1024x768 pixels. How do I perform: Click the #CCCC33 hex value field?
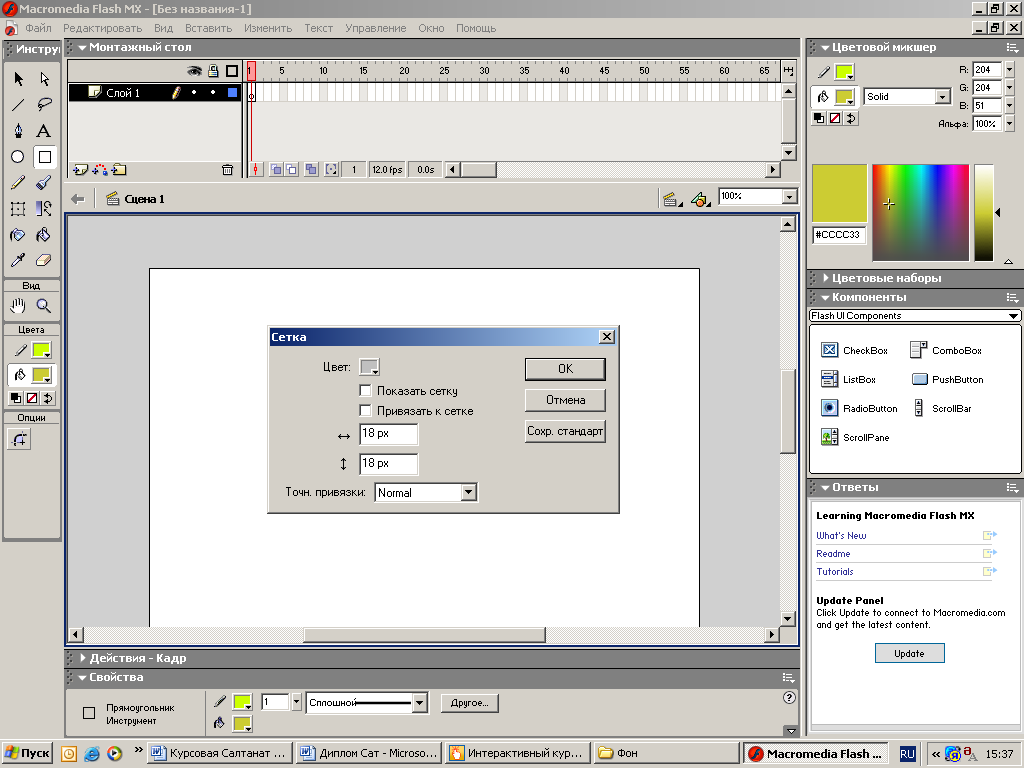coord(839,235)
